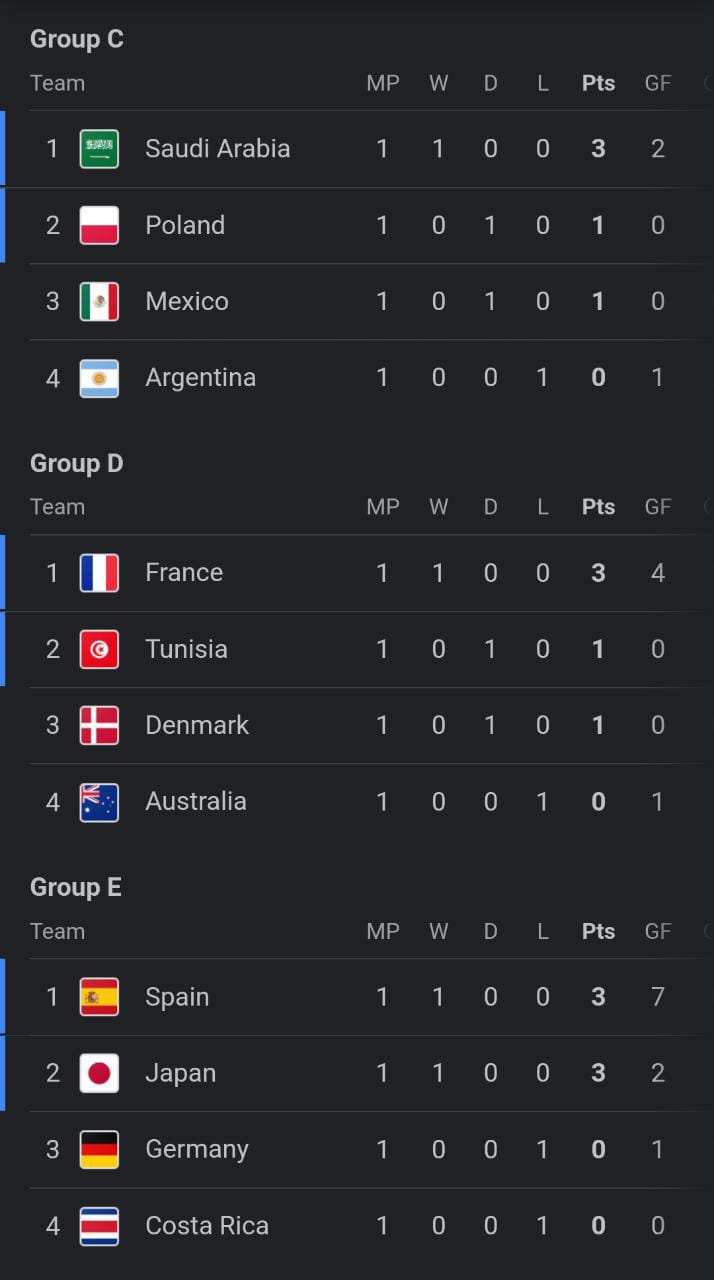Select the Group C heading
714x1280 pixels.
tap(77, 39)
